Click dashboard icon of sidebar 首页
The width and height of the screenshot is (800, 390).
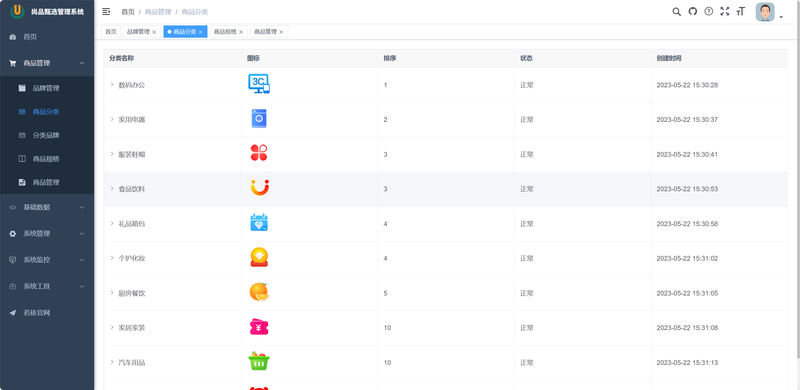[x=13, y=37]
